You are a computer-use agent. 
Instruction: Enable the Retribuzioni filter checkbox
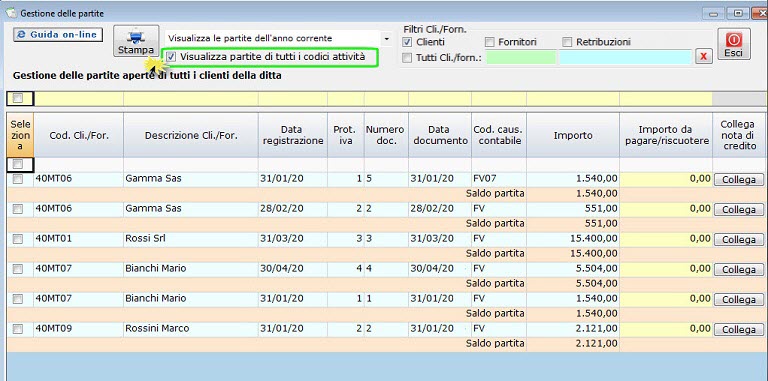coord(567,42)
